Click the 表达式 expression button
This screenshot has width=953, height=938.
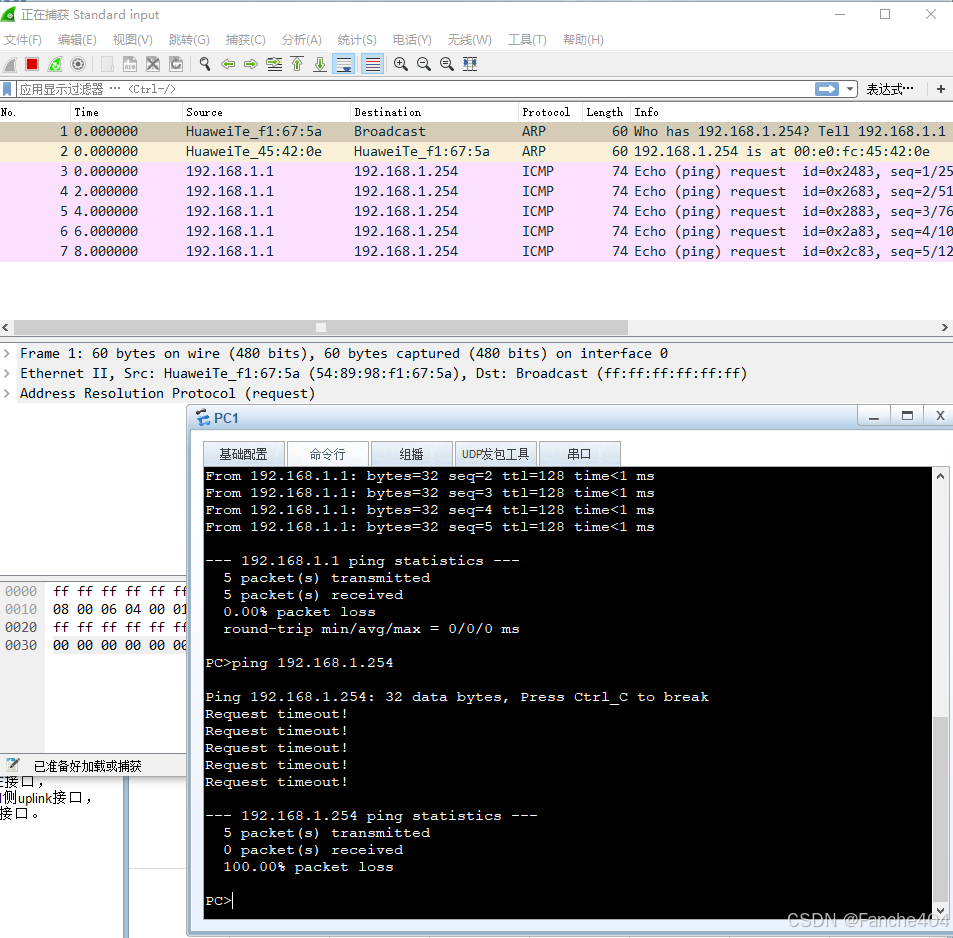tap(889, 89)
